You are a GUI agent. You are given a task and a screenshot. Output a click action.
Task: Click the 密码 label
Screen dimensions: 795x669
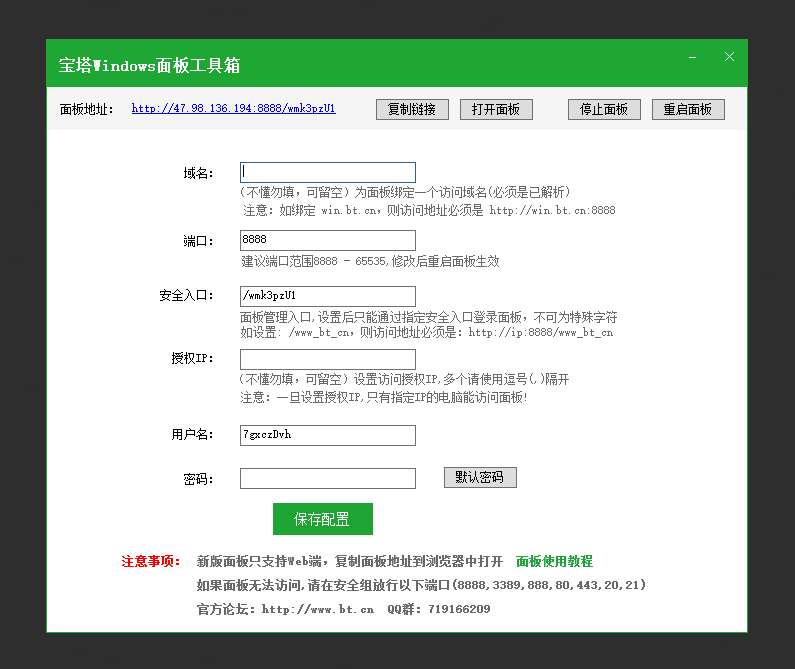(x=198, y=479)
